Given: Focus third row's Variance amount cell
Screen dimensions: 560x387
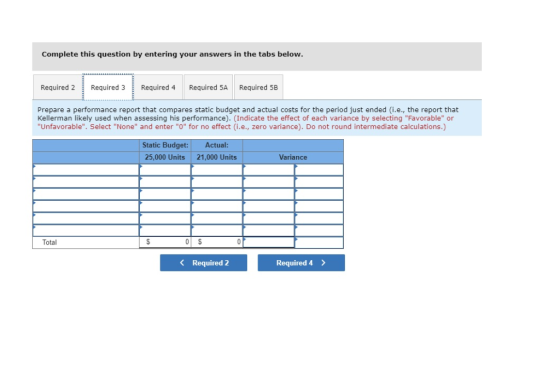Looking at the screenshot, I should point(269,194).
